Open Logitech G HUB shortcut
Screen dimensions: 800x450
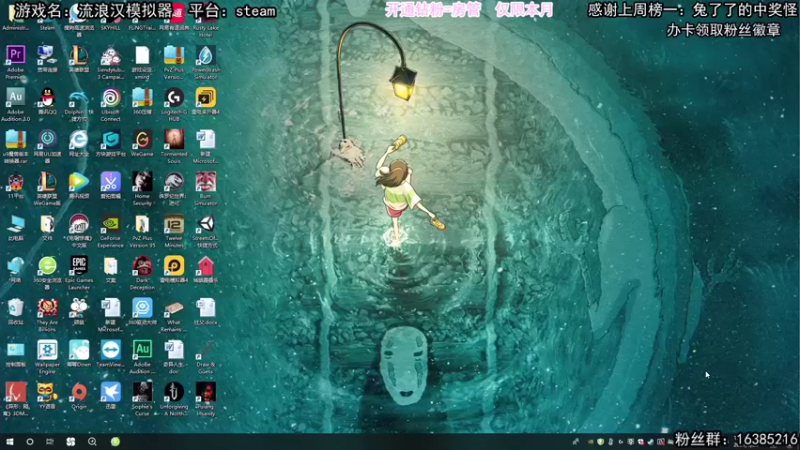pos(174,97)
